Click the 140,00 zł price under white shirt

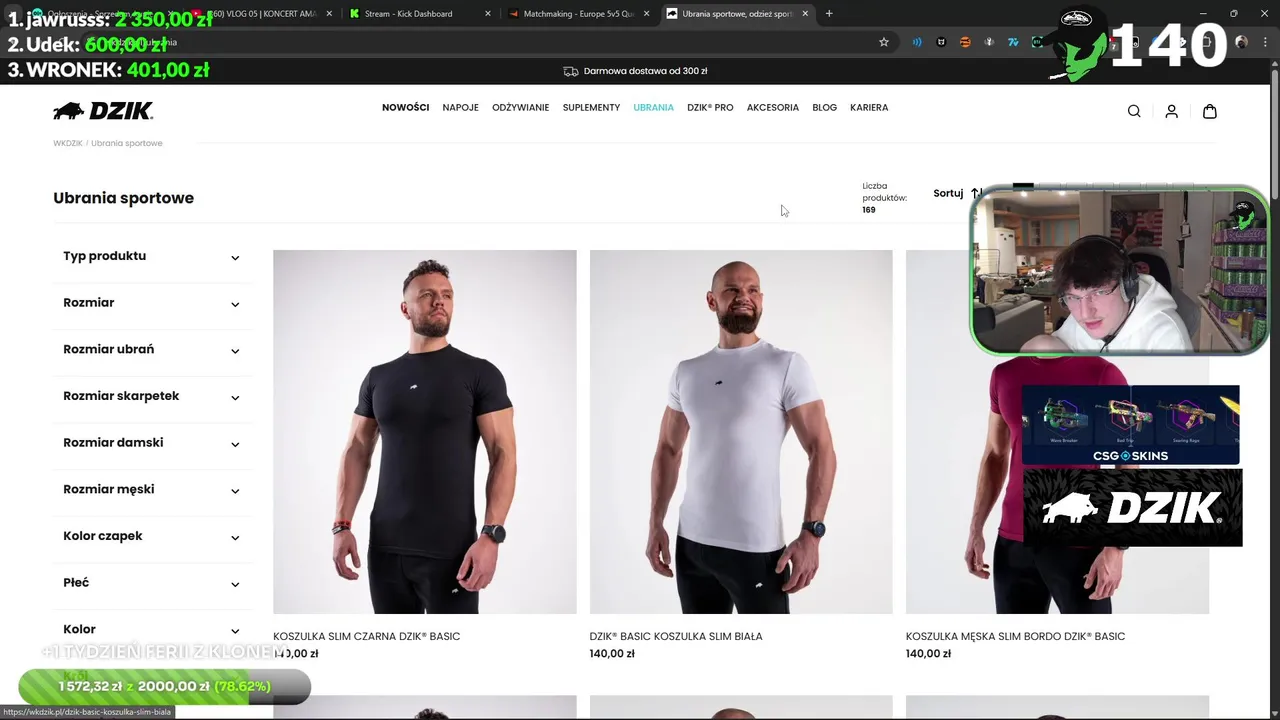(x=612, y=654)
